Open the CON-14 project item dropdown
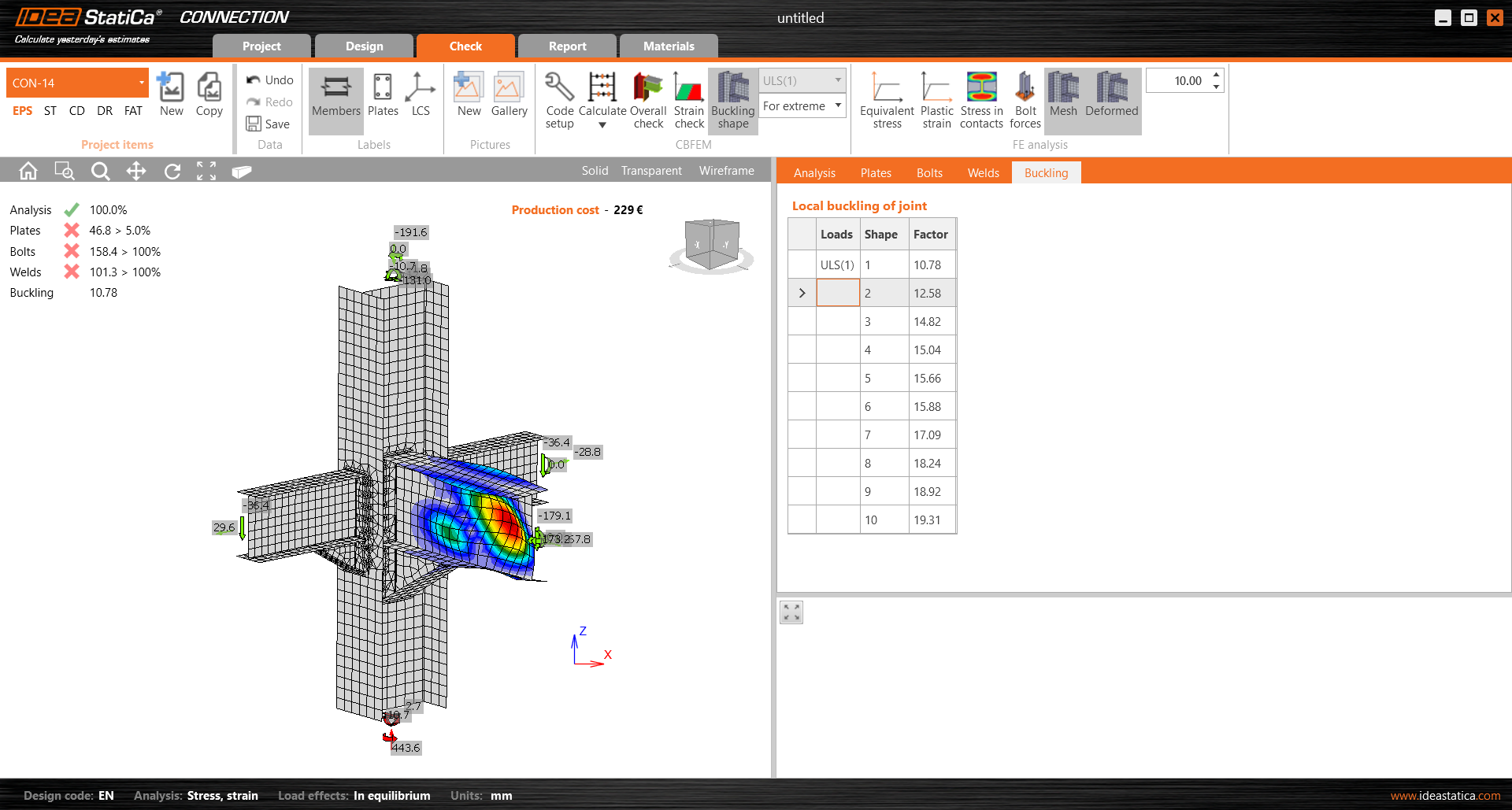The width and height of the screenshot is (1512, 810). (141, 83)
